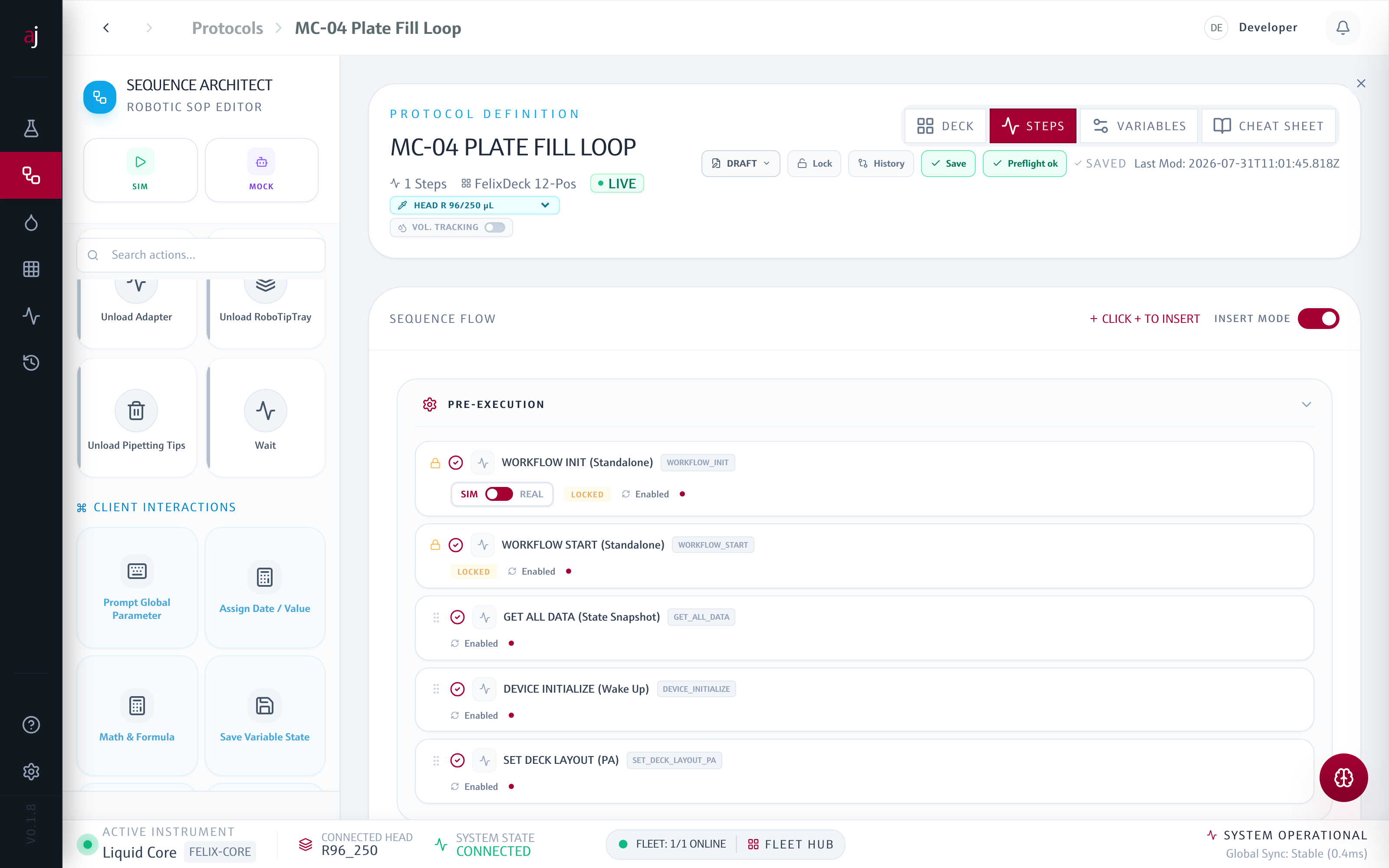Toggle check circle on DEVICE INITIALIZE step
Viewport: 1389px width, 868px height.
(458, 689)
